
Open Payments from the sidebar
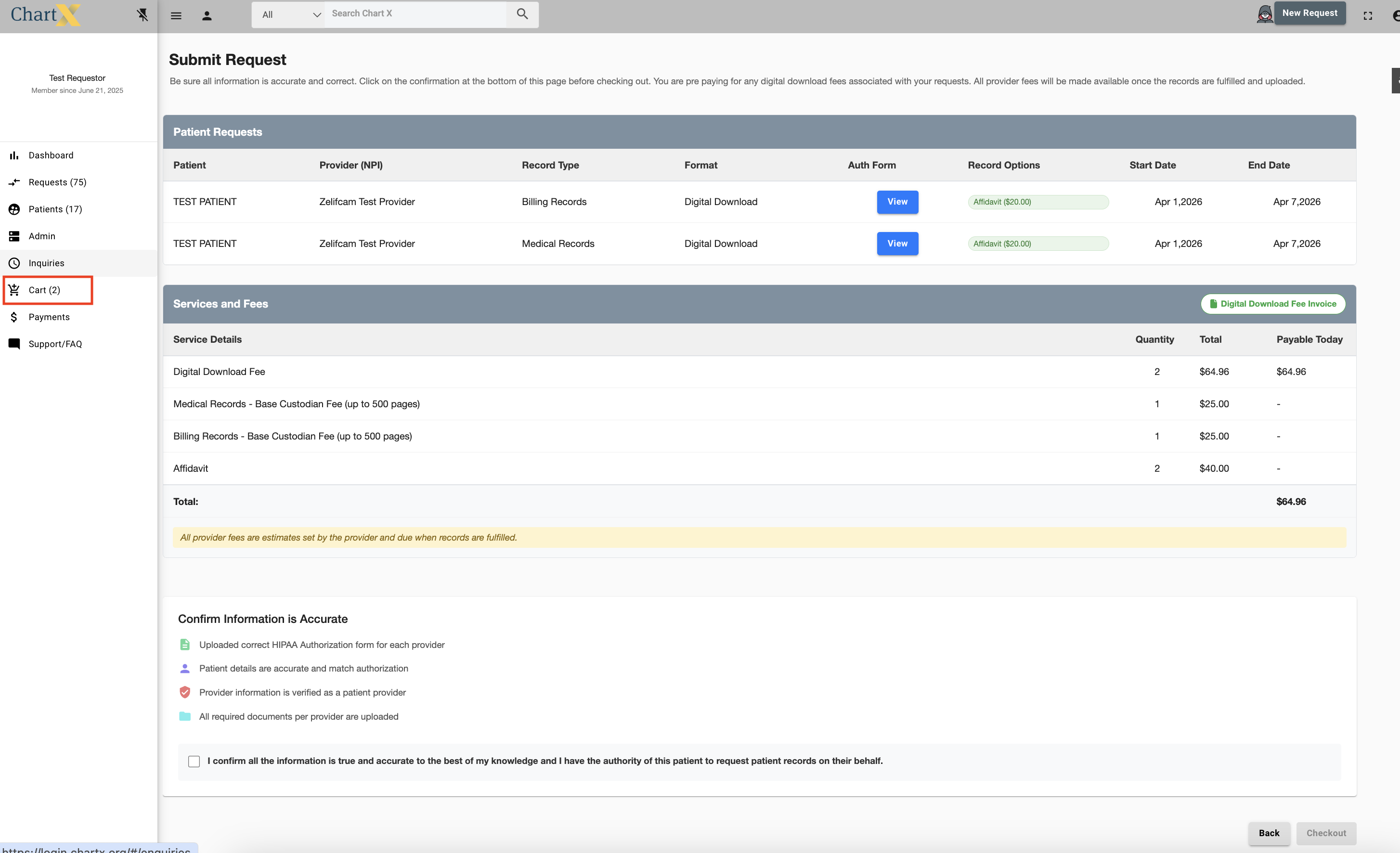pyautogui.click(x=49, y=317)
